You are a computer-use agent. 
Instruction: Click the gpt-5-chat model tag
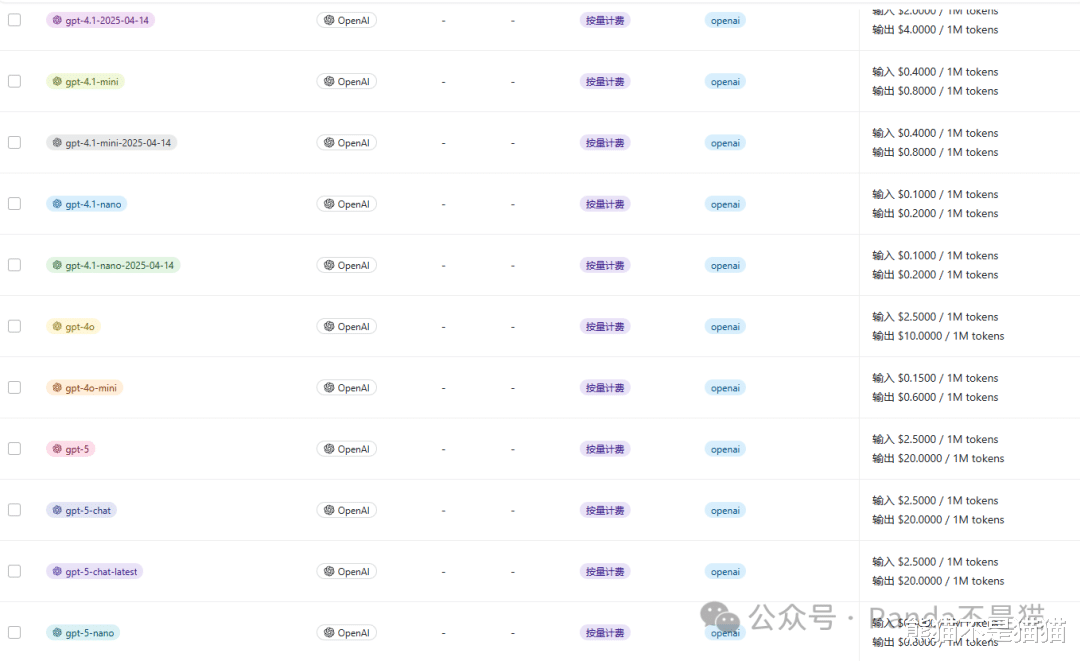pyautogui.click(x=81, y=510)
